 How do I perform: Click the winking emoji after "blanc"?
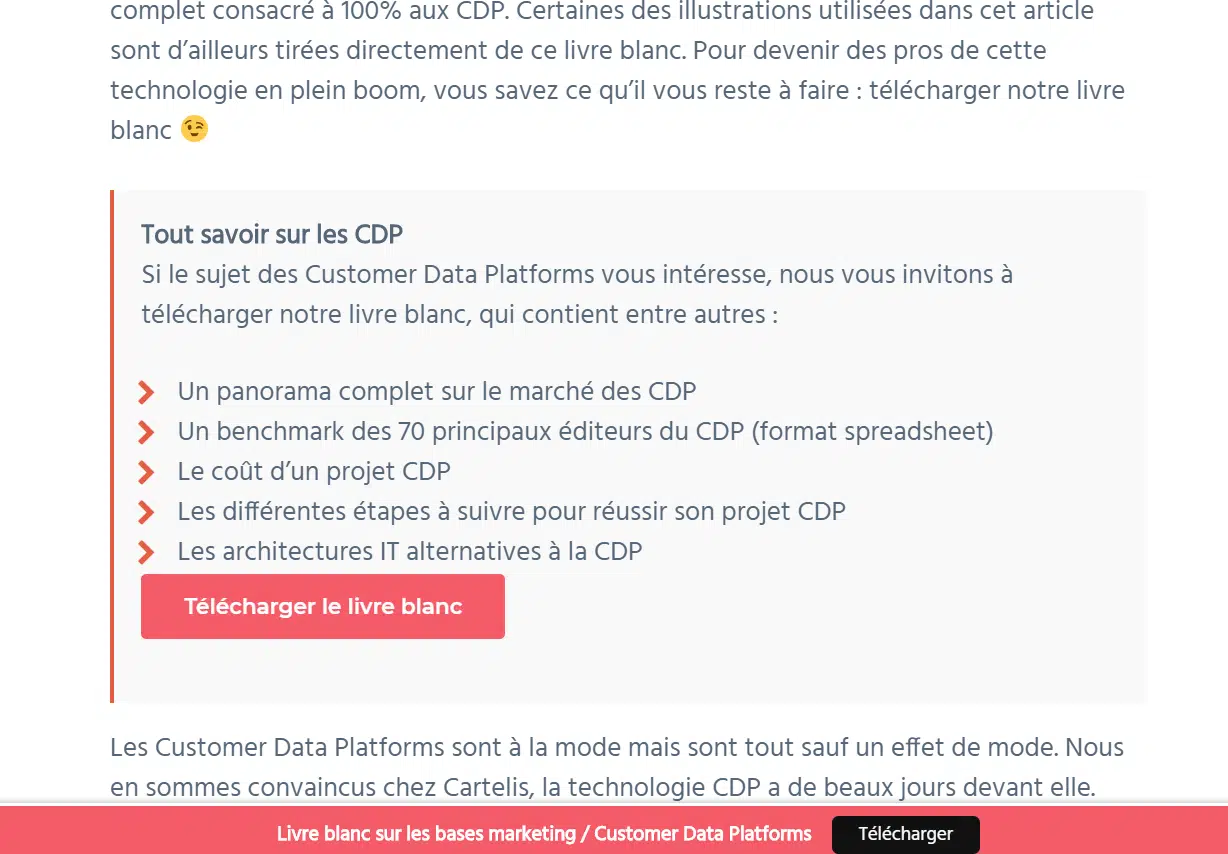[195, 129]
